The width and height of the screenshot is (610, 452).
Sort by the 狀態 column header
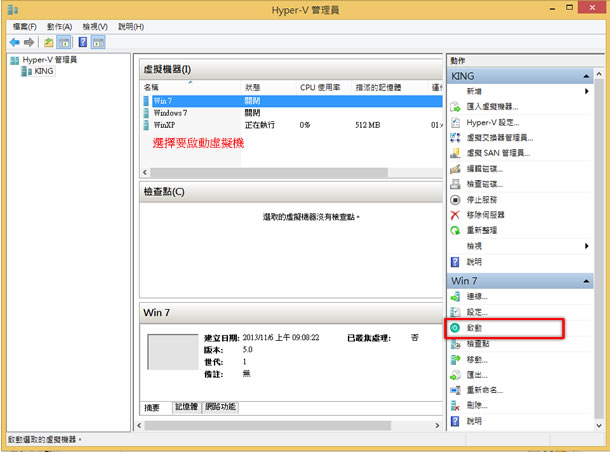(x=252, y=88)
